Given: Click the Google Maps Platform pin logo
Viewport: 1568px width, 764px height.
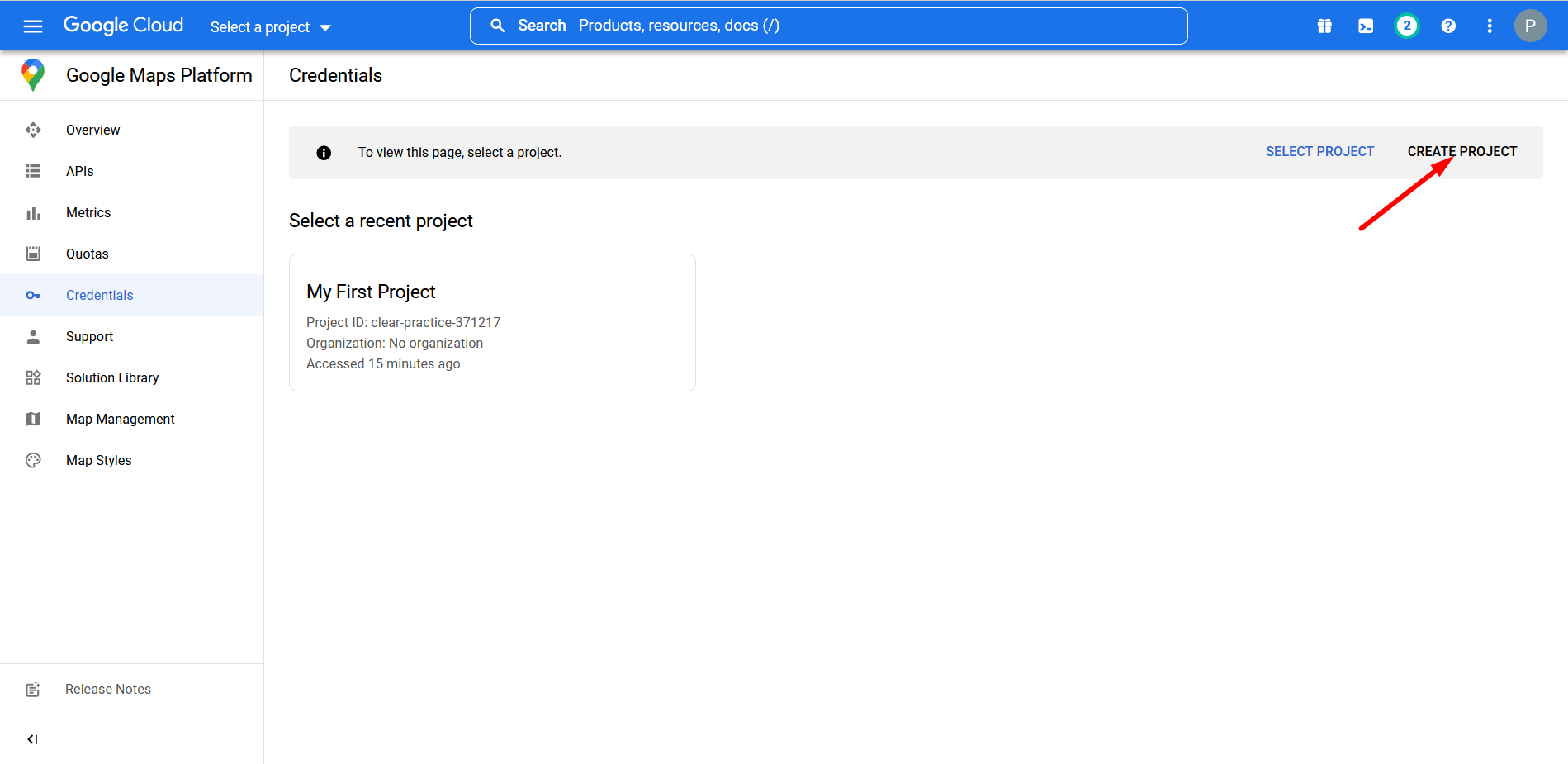Looking at the screenshot, I should click(33, 75).
